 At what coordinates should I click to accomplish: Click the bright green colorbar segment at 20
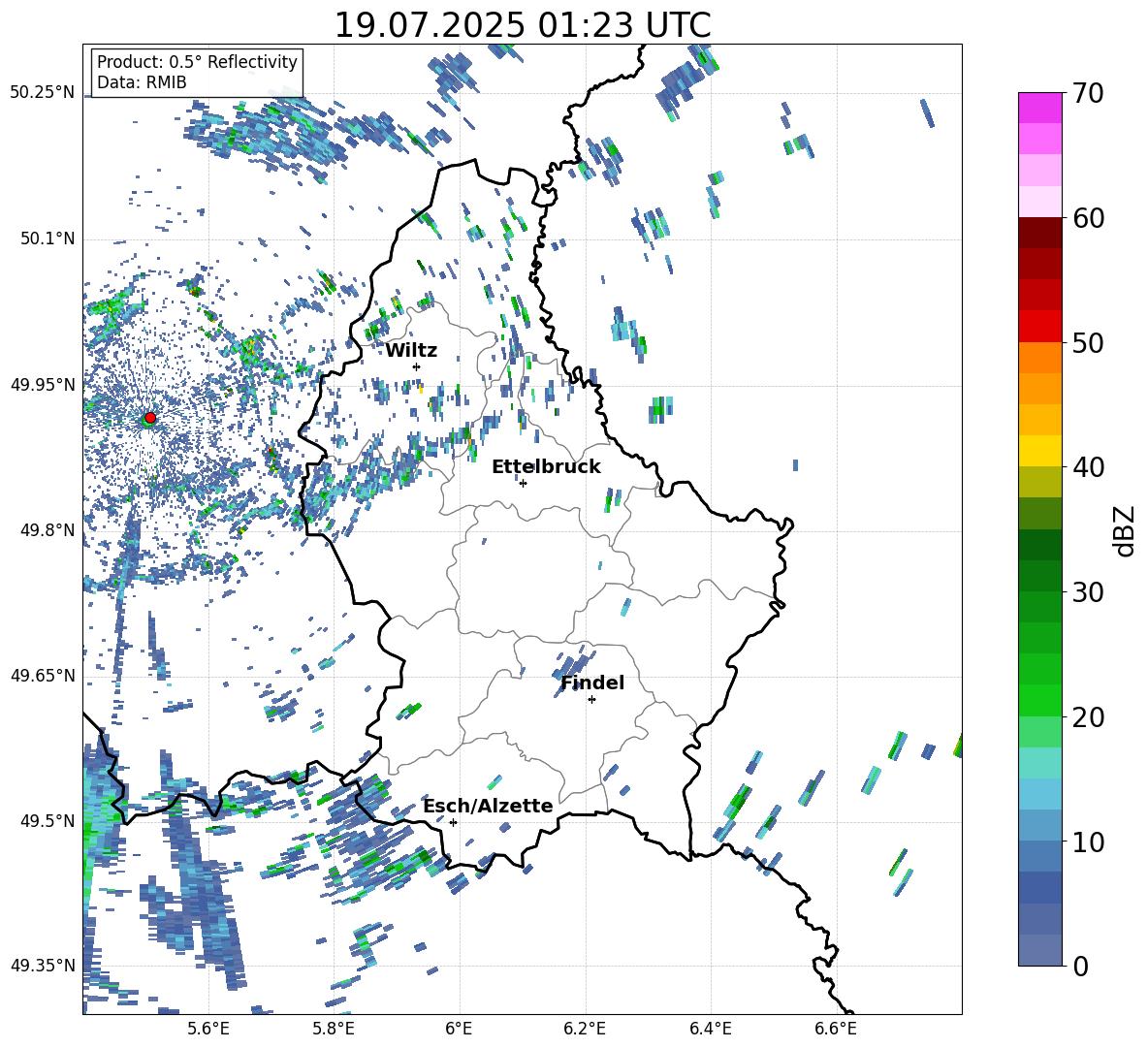[x=1039, y=700]
